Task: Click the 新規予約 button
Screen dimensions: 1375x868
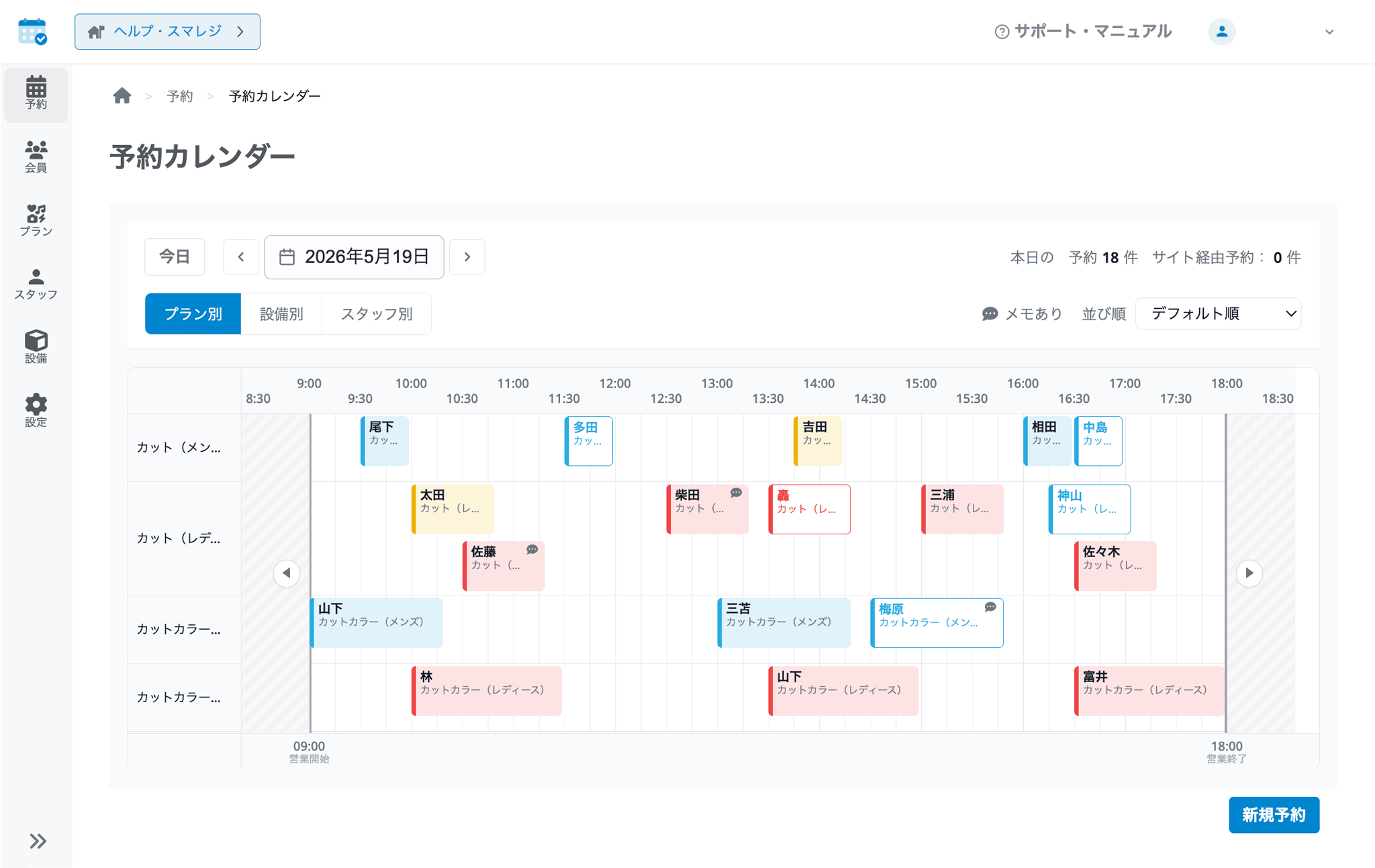Action: pos(1274,814)
